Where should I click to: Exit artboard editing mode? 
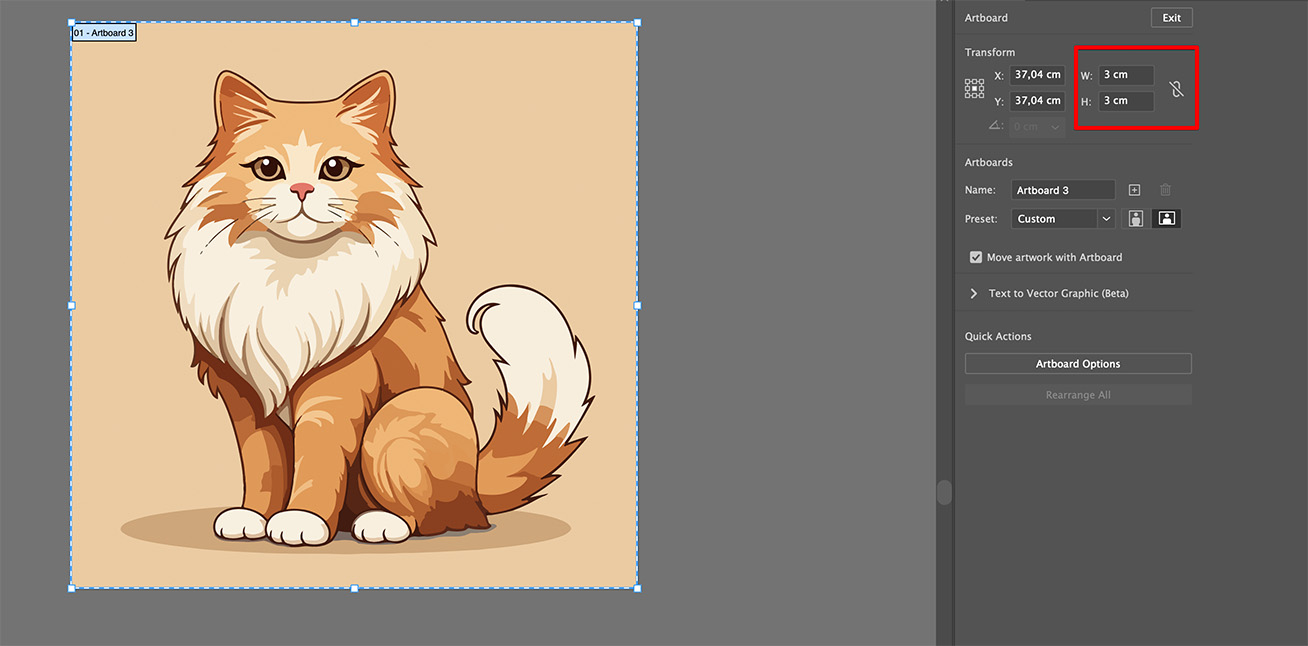tap(1171, 17)
